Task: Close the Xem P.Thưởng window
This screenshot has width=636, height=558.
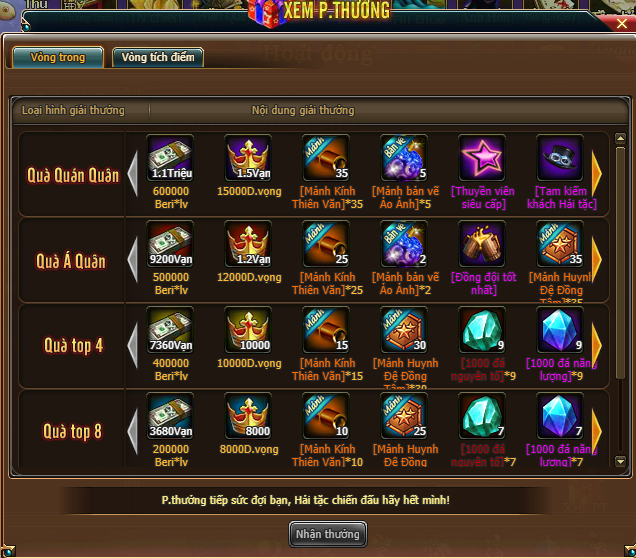Action: (x=621, y=24)
